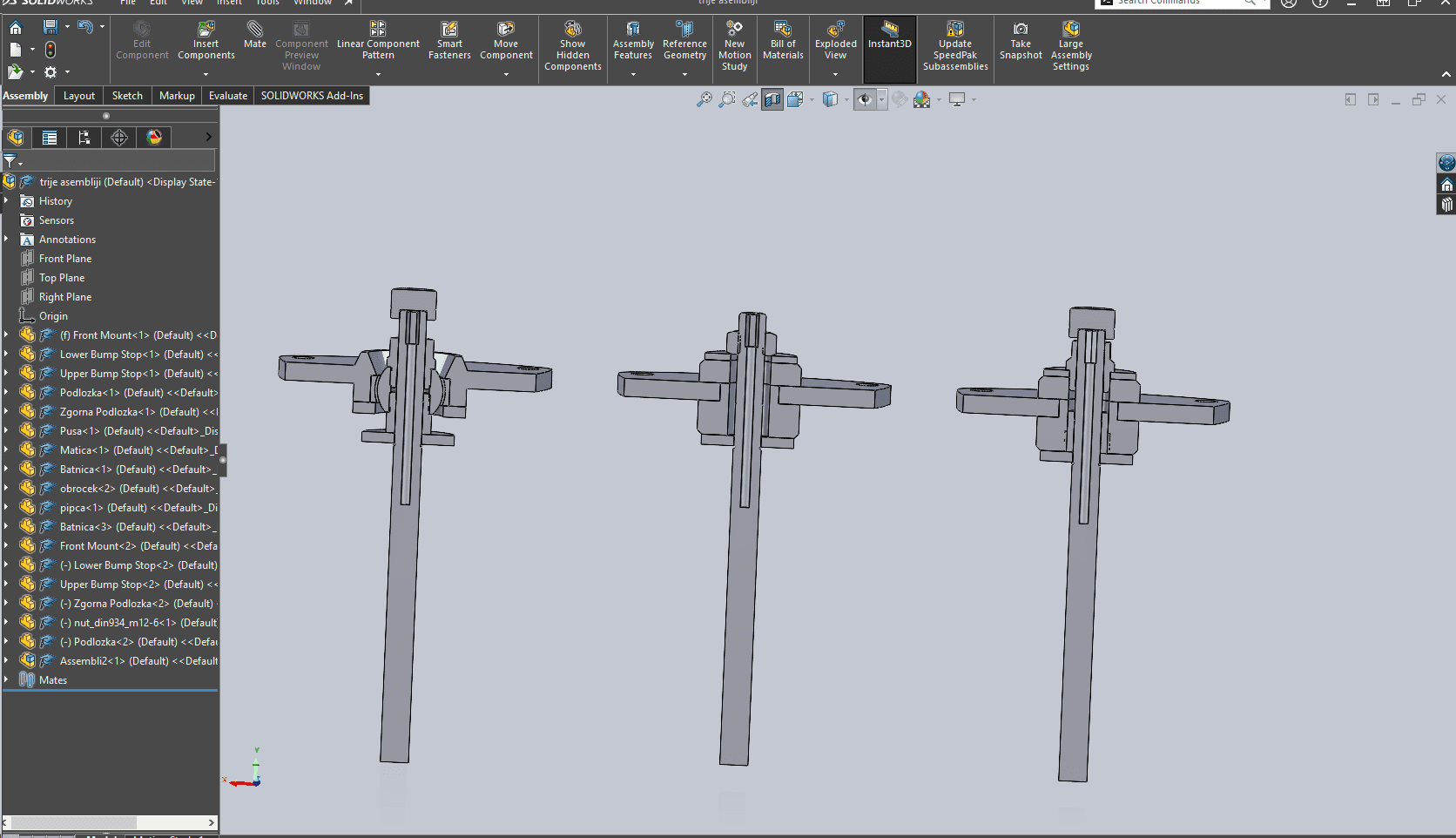1456x838 pixels.
Task: Open FeatureManager design tree tab
Action: pos(16,137)
